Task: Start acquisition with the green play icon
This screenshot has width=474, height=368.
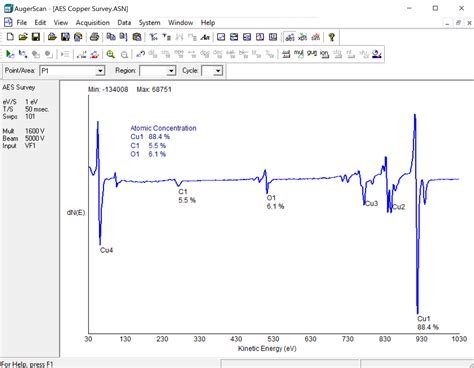Action: tap(10, 54)
